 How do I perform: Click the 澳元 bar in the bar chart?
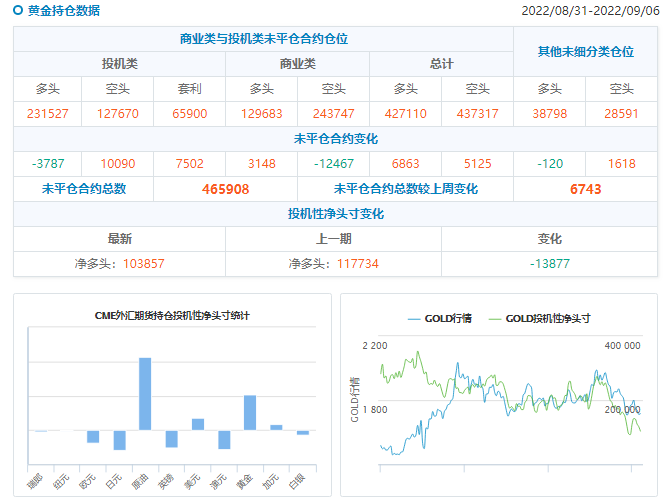click(224, 440)
